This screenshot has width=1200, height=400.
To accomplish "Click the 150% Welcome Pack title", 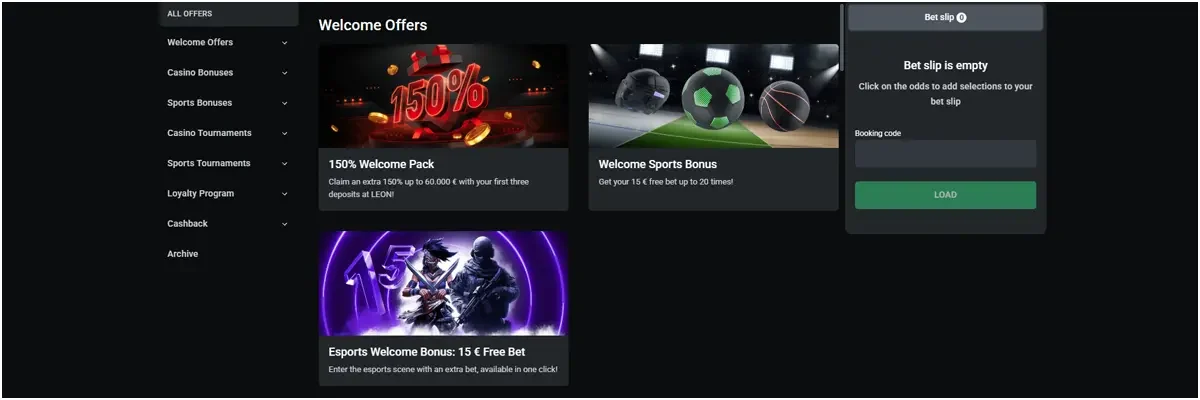I will pyautogui.click(x=381, y=164).
